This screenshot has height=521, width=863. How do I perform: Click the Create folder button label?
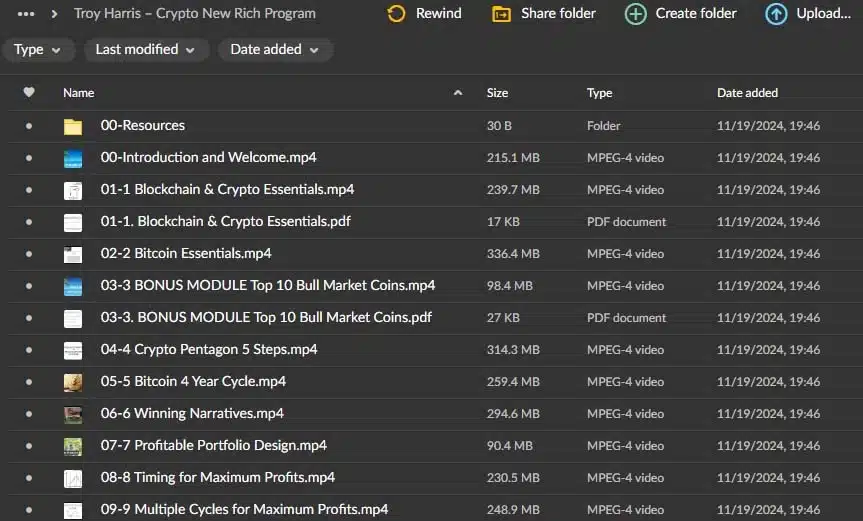[696, 13]
